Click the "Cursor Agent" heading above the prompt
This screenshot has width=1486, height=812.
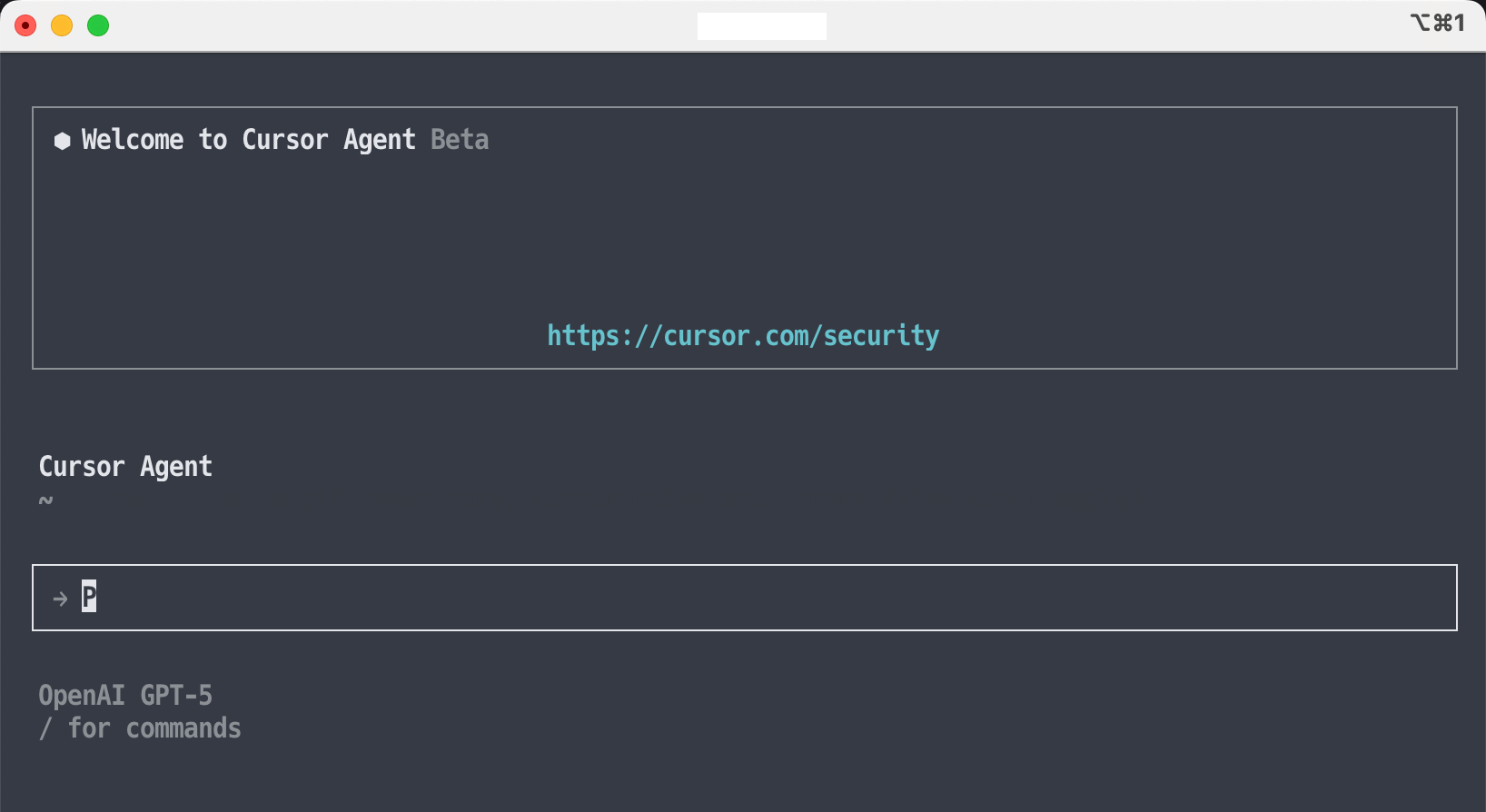click(x=125, y=467)
